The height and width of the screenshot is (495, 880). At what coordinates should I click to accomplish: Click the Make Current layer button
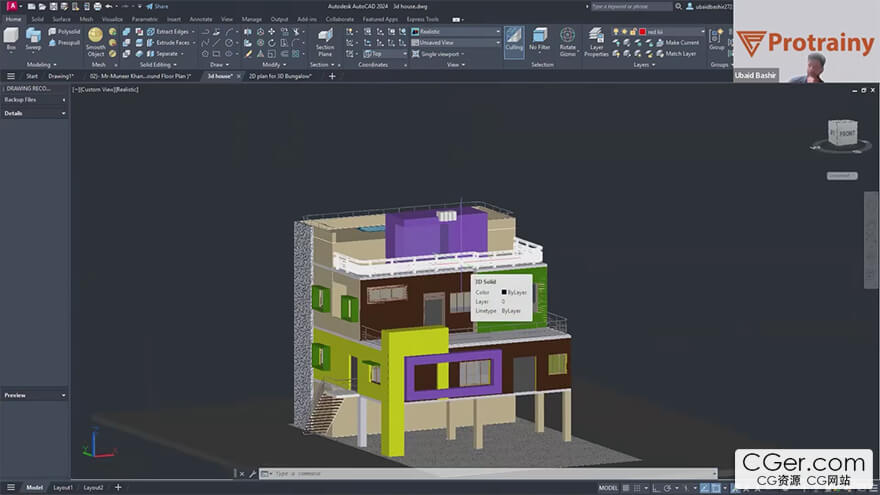click(x=681, y=43)
